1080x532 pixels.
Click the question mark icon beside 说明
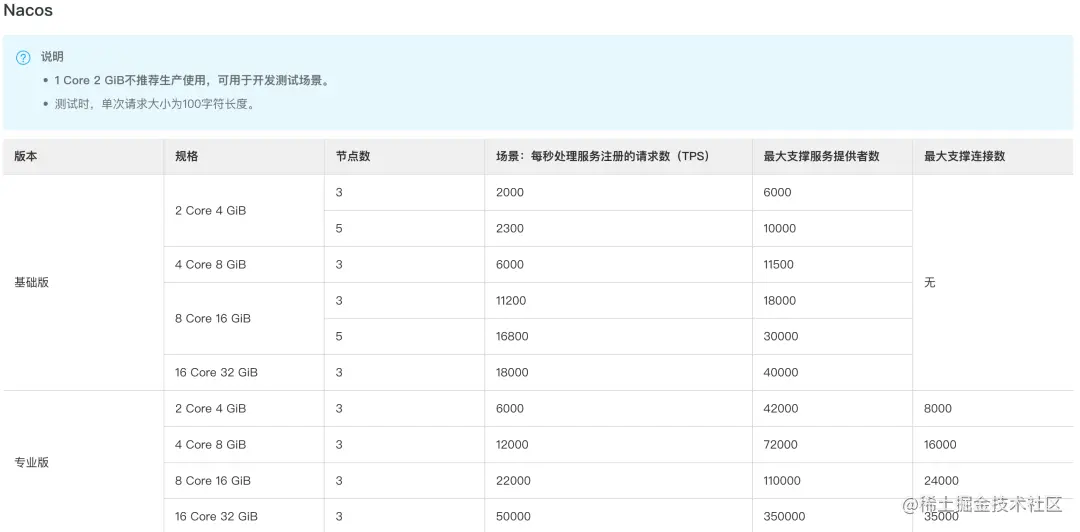pyautogui.click(x=23, y=58)
